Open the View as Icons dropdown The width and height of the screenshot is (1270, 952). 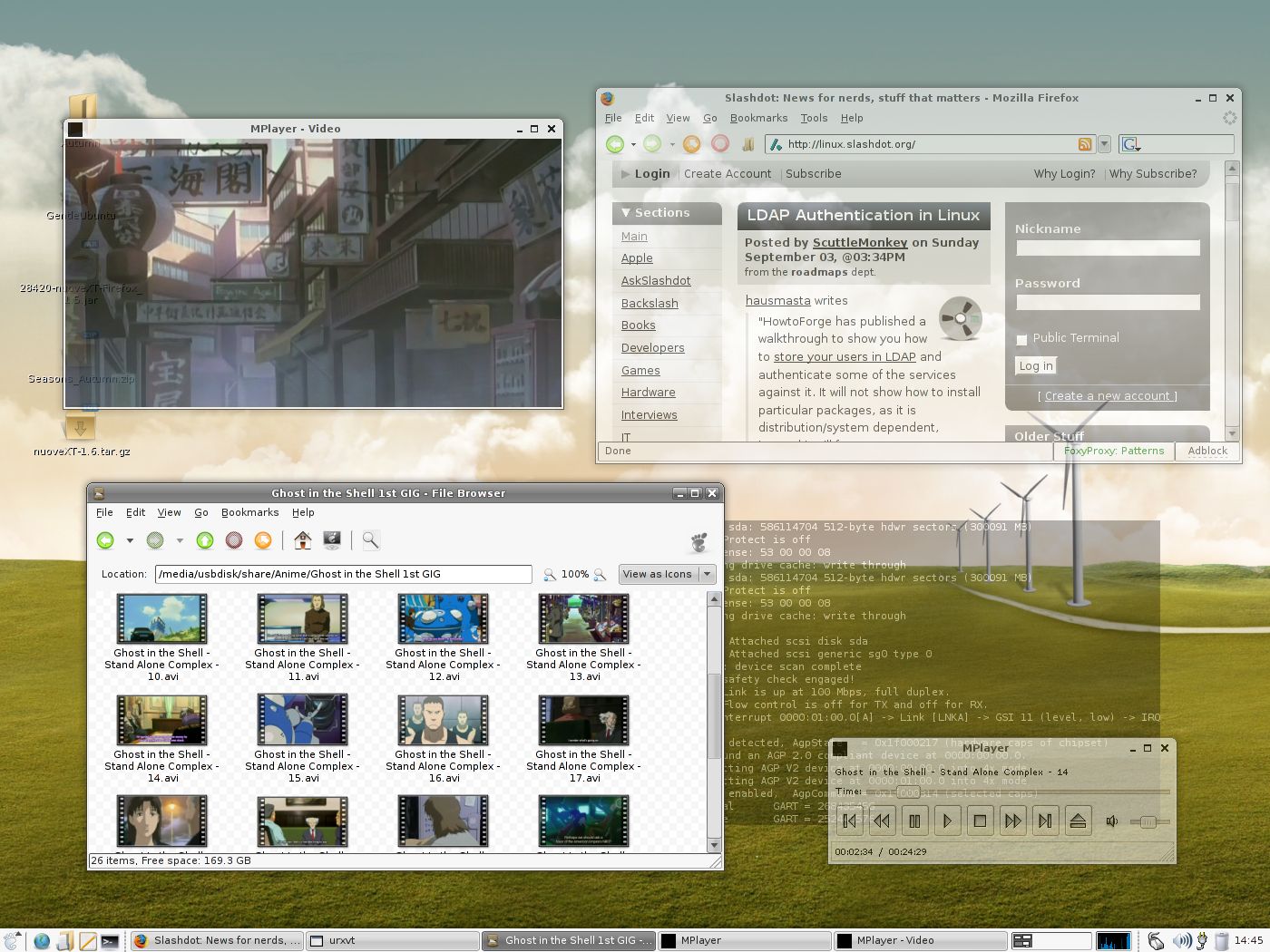pos(667,575)
